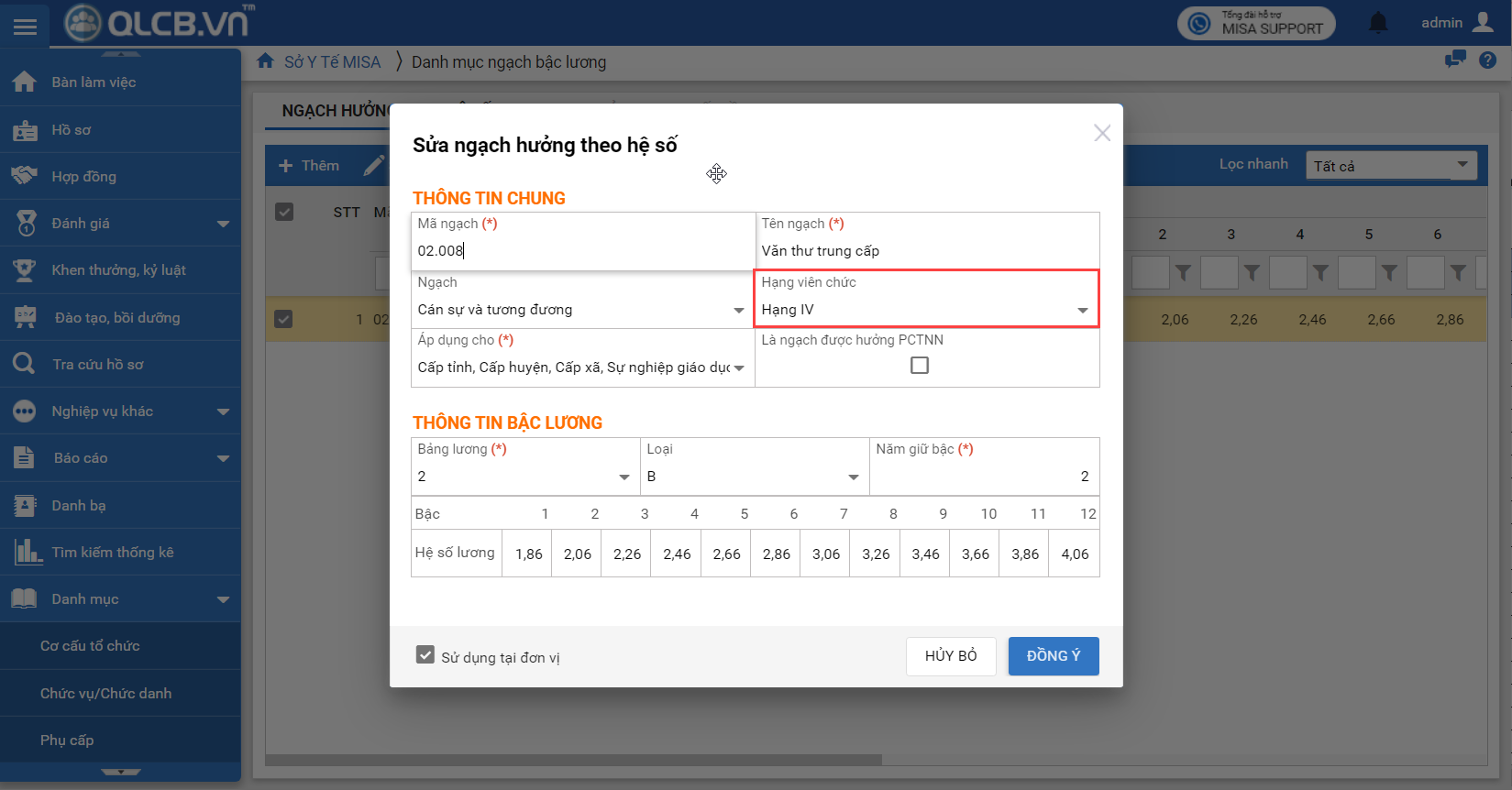
Task: Open 'Hồ sơ' in the sidebar
Action: [72, 130]
